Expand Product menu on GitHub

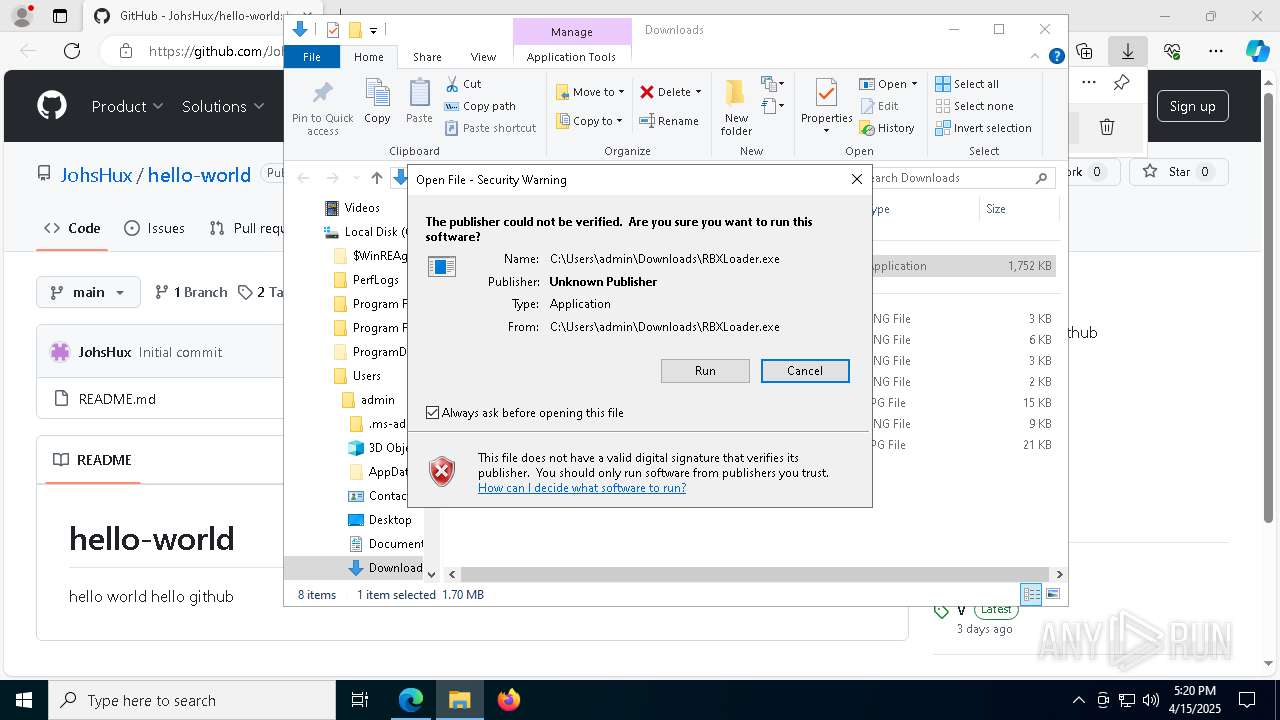tap(127, 106)
